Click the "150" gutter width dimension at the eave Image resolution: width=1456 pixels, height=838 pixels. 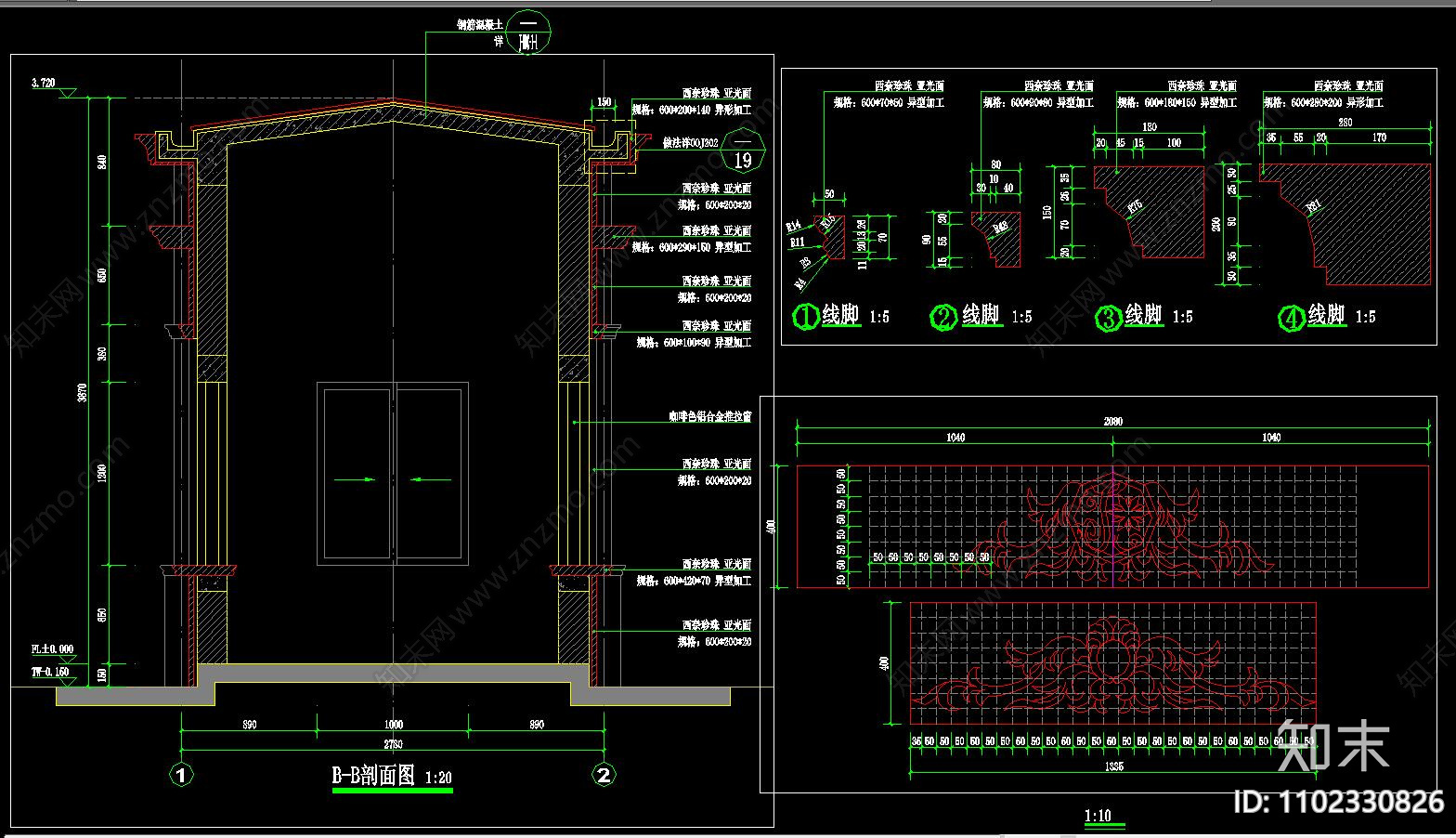(x=604, y=102)
